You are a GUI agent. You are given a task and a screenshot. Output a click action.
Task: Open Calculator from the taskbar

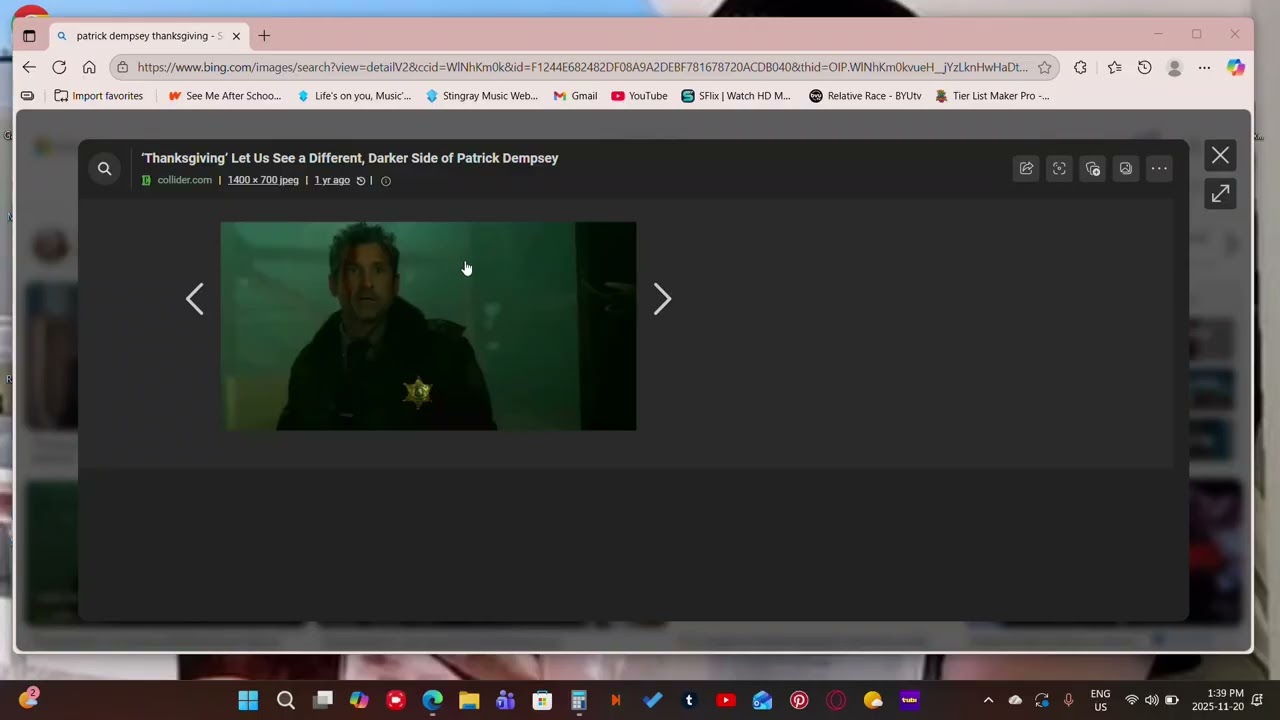[x=579, y=700]
